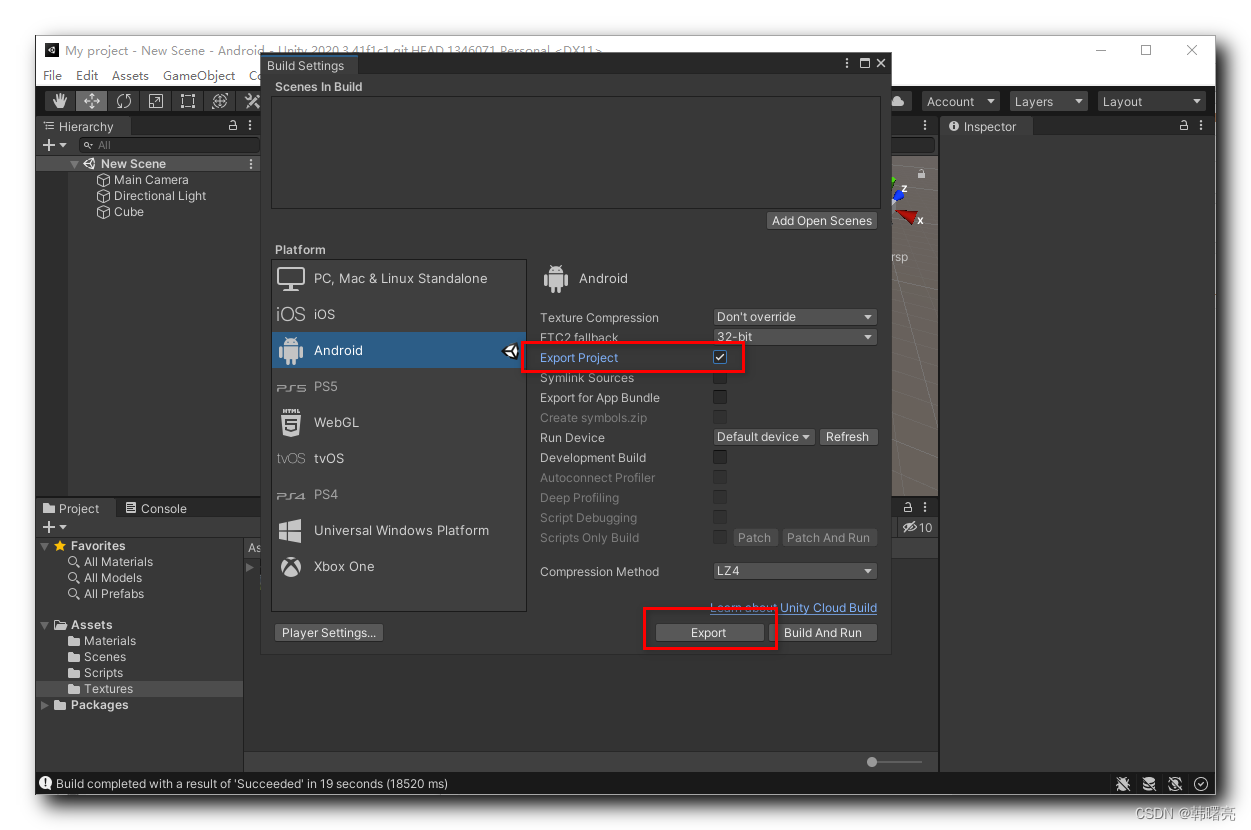Open the ETC2 fallback dropdown
This screenshot has height=830, width=1251.
(795, 337)
